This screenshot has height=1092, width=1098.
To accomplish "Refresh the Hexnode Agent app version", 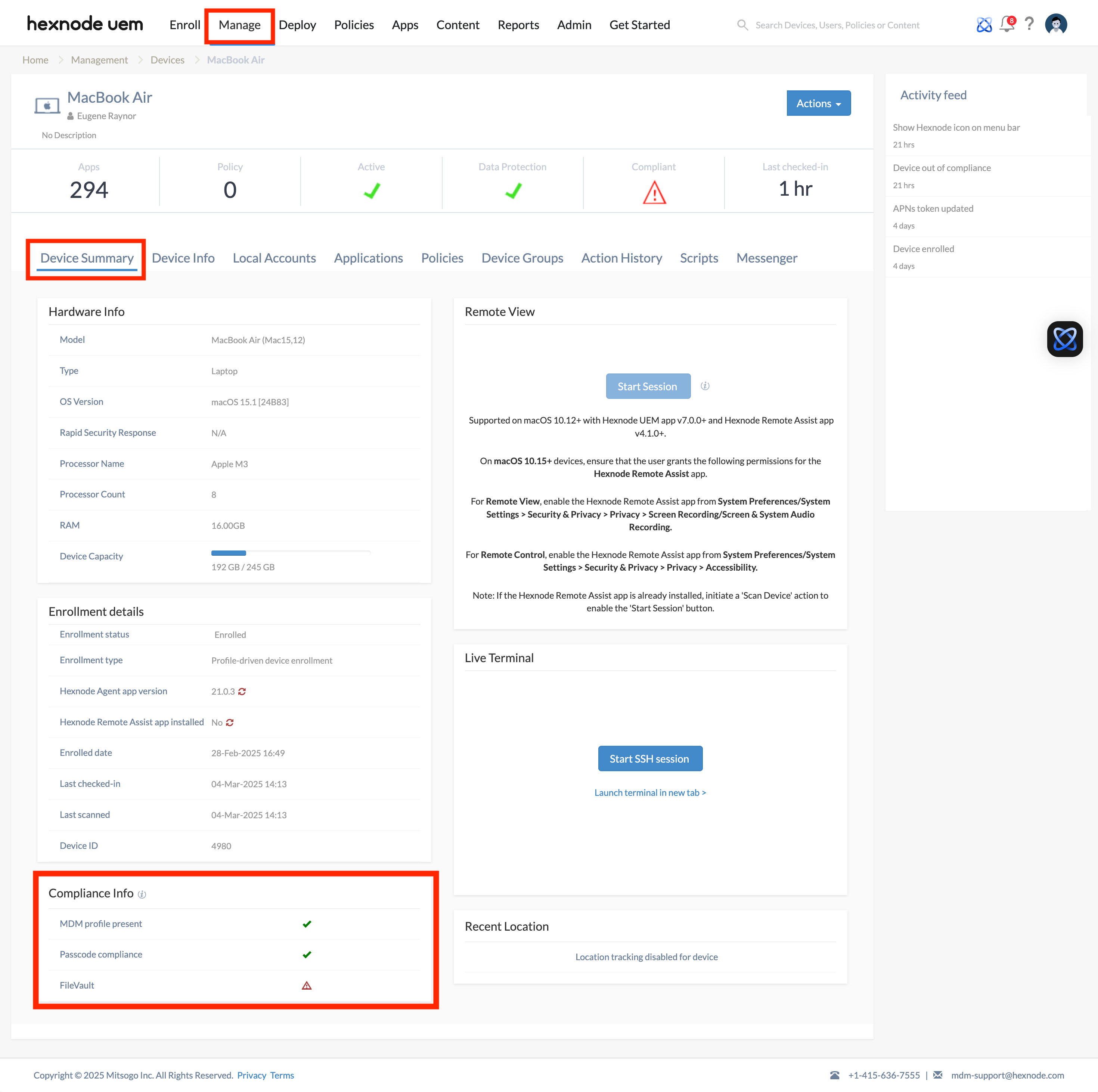I will point(242,691).
